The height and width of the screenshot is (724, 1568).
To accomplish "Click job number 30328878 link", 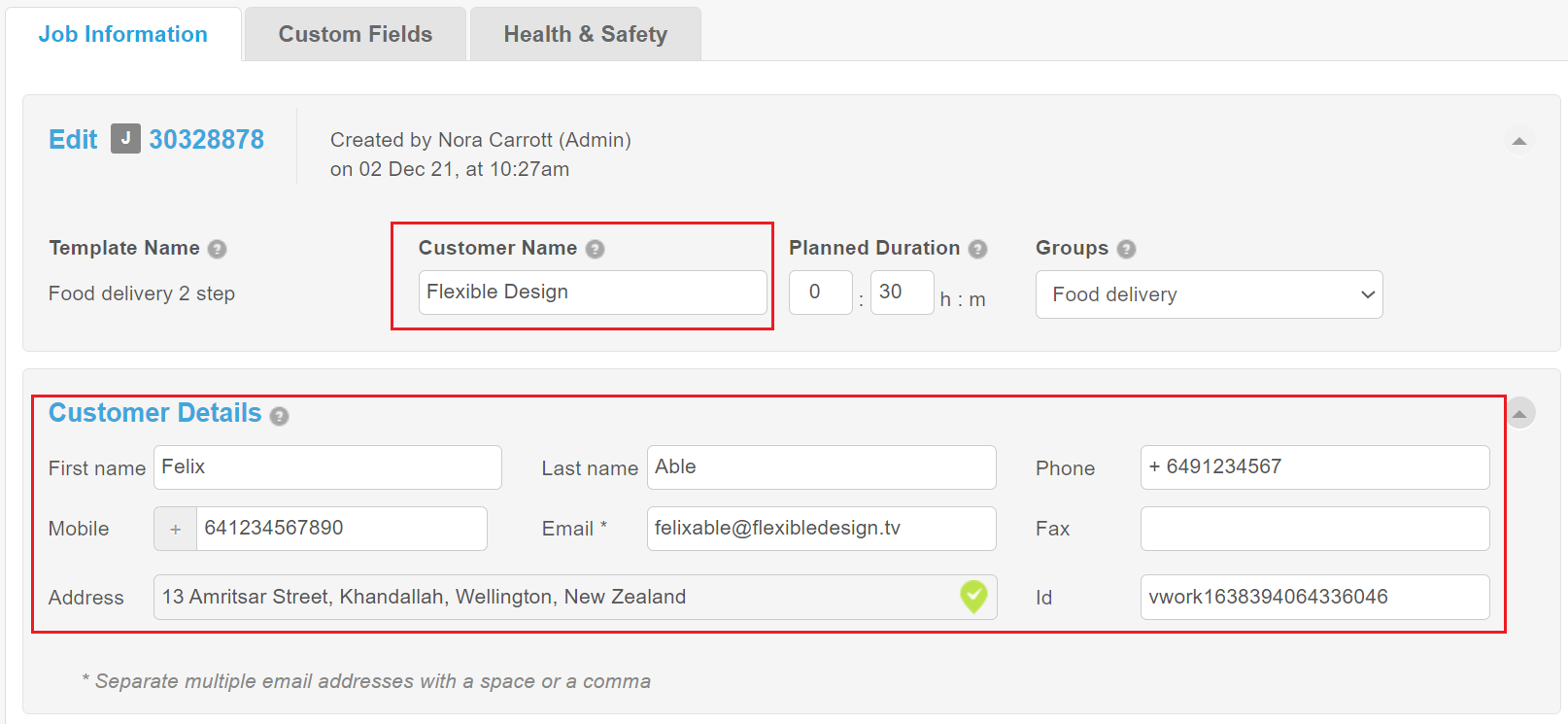I will coord(206,139).
